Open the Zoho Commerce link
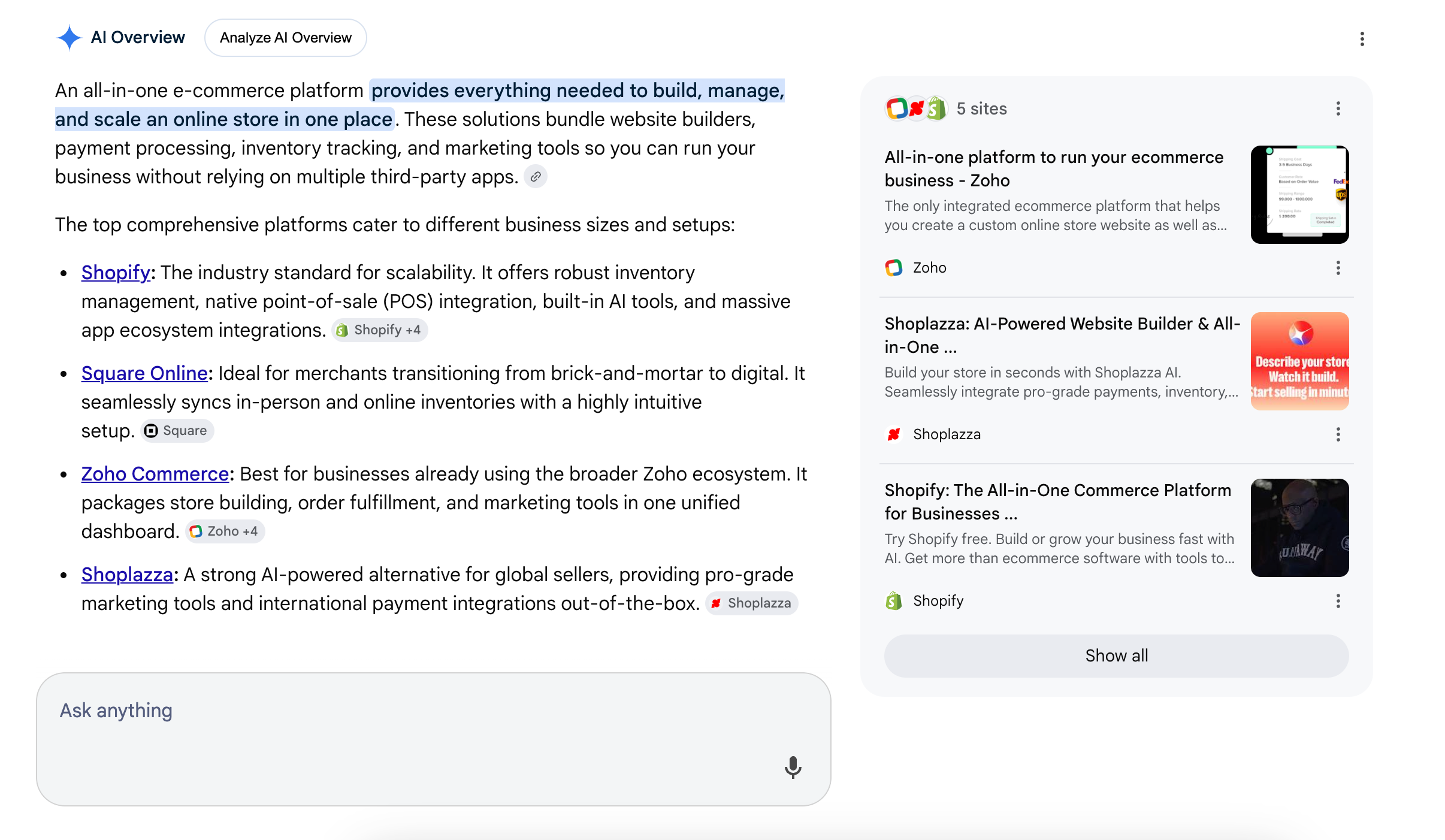The width and height of the screenshot is (1445, 840). (155, 474)
